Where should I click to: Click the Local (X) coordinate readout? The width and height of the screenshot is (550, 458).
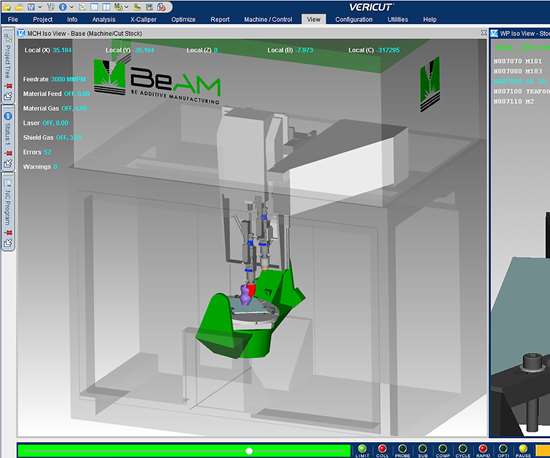click(x=48, y=50)
